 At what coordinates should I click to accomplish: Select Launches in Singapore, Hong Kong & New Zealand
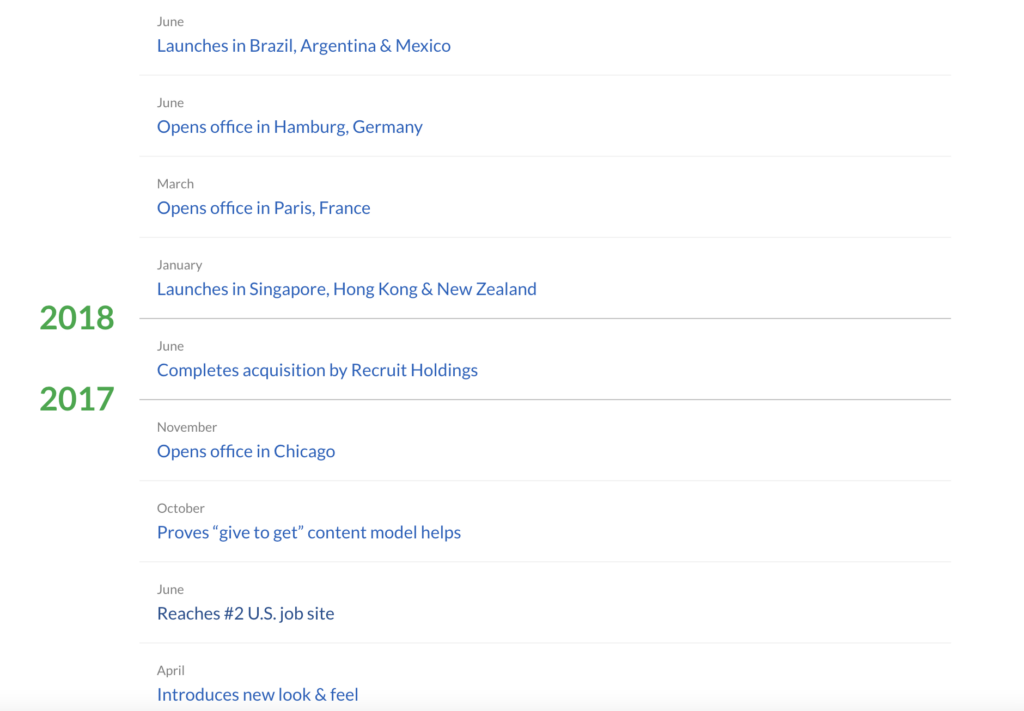(346, 289)
